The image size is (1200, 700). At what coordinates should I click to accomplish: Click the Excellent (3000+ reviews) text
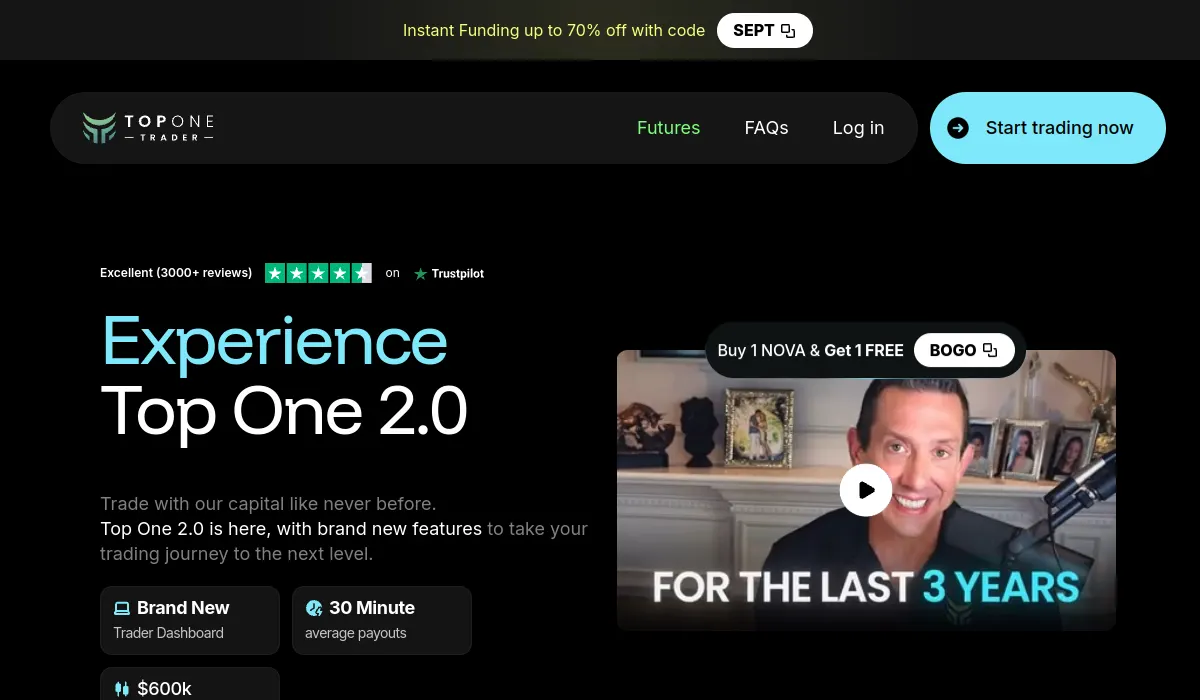point(176,273)
